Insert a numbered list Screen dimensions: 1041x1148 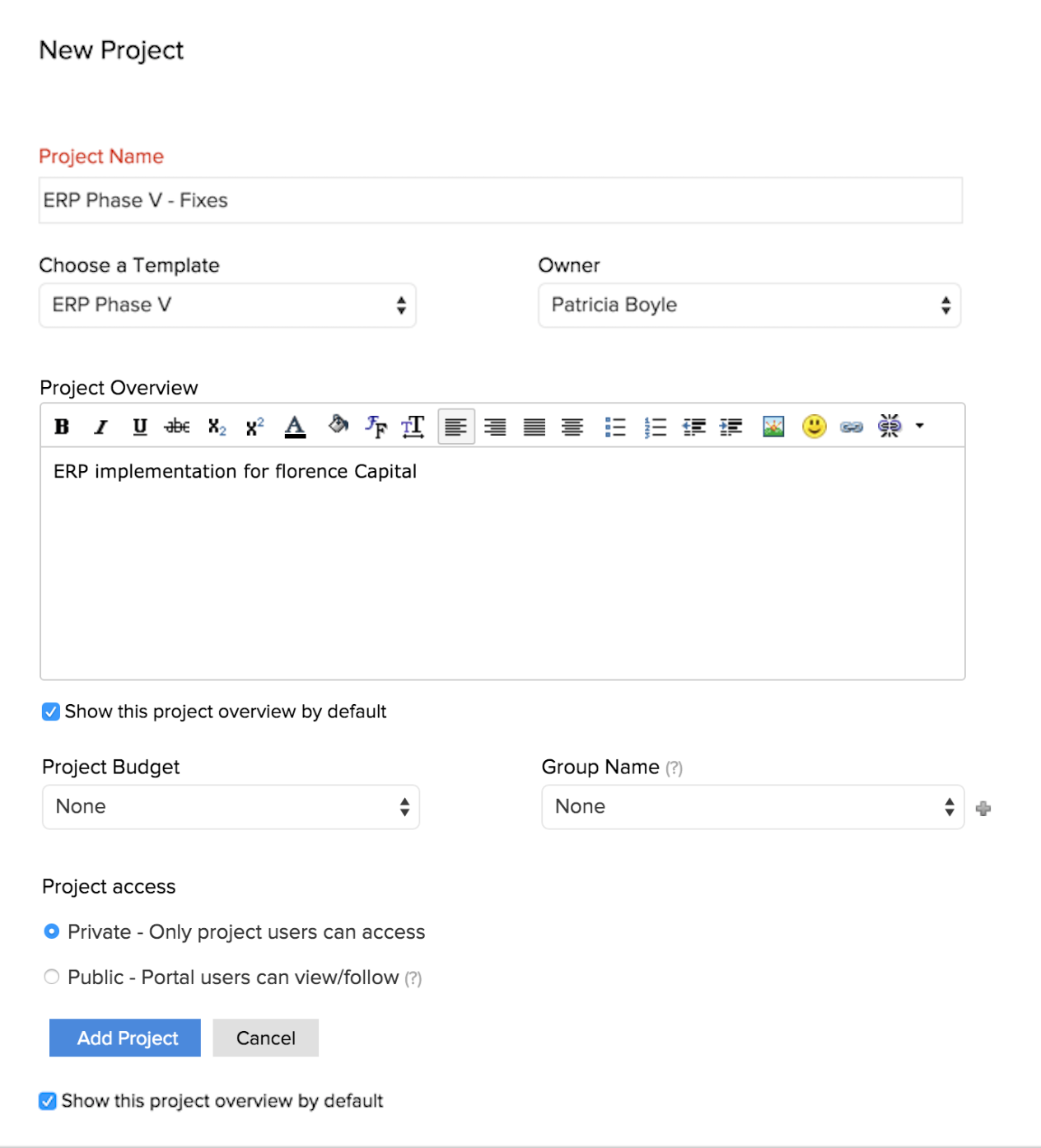pyautogui.click(x=656, y=427)
